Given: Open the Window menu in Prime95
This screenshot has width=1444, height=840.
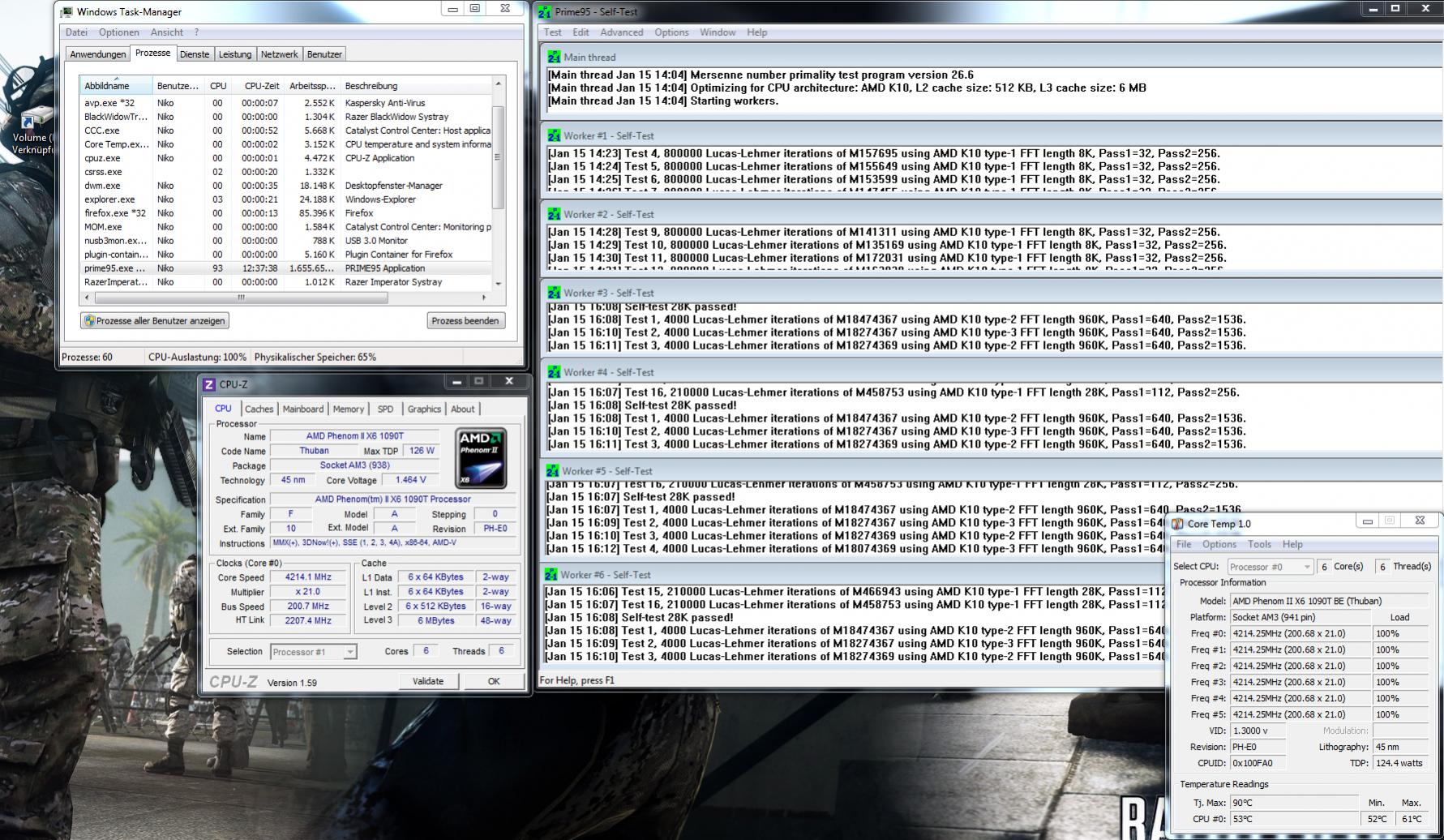Looking at the screenshot, I should click(718, 32).
